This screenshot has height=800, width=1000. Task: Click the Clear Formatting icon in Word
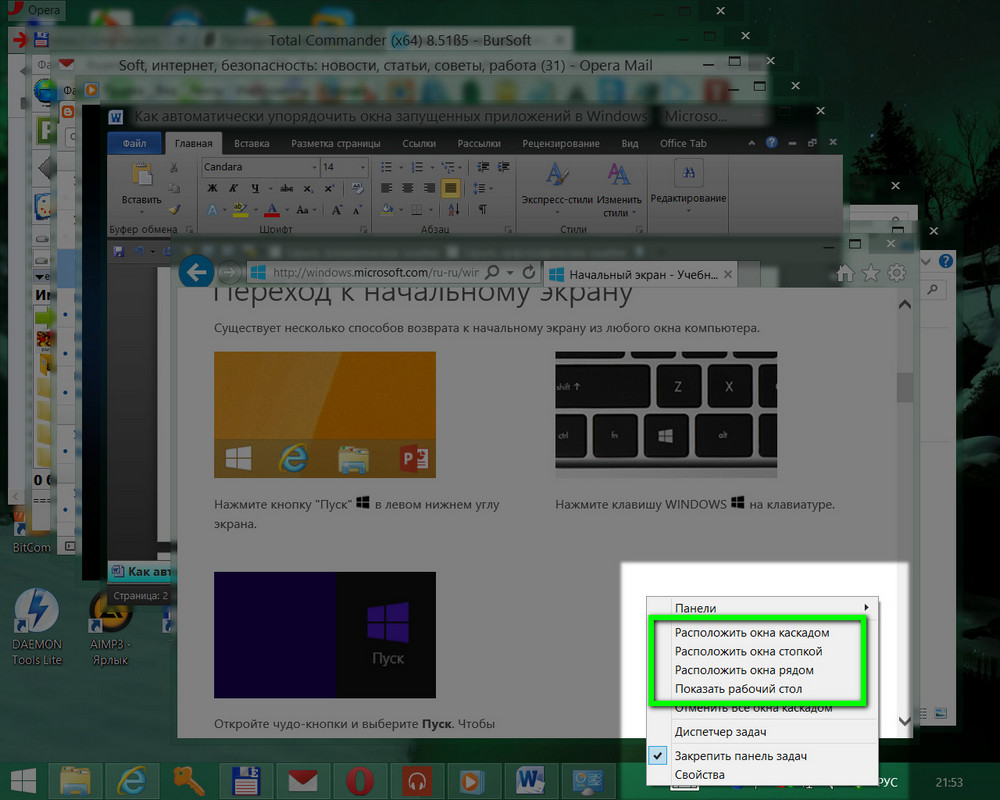[358, 188]
